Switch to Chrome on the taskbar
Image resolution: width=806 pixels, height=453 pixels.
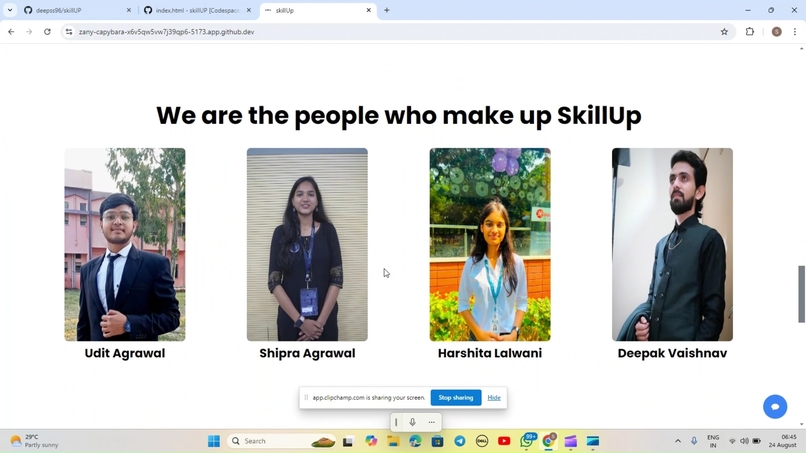pyautogui.click(x=548, y=441)
